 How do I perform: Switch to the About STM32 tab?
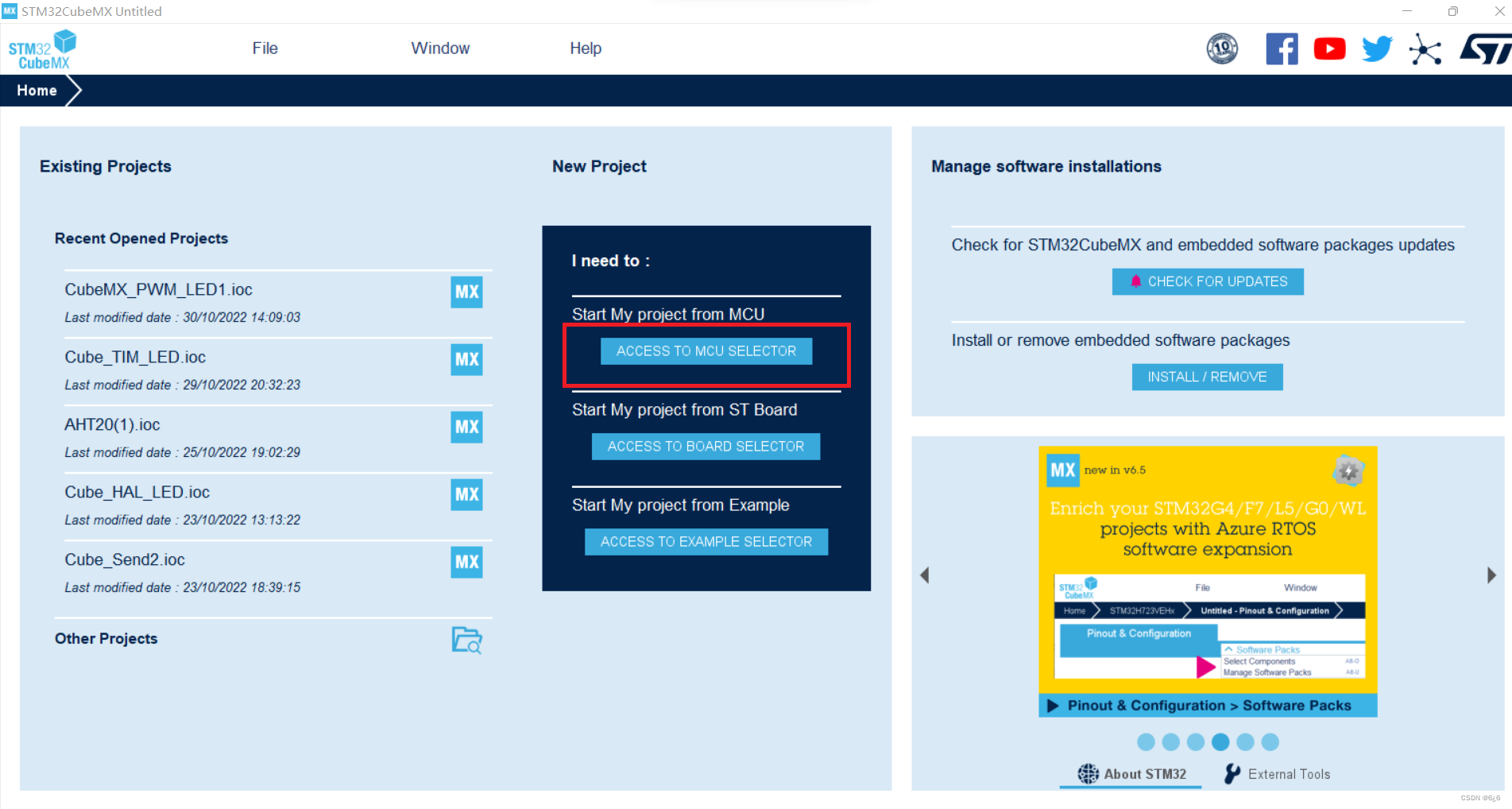point(1131,774)
